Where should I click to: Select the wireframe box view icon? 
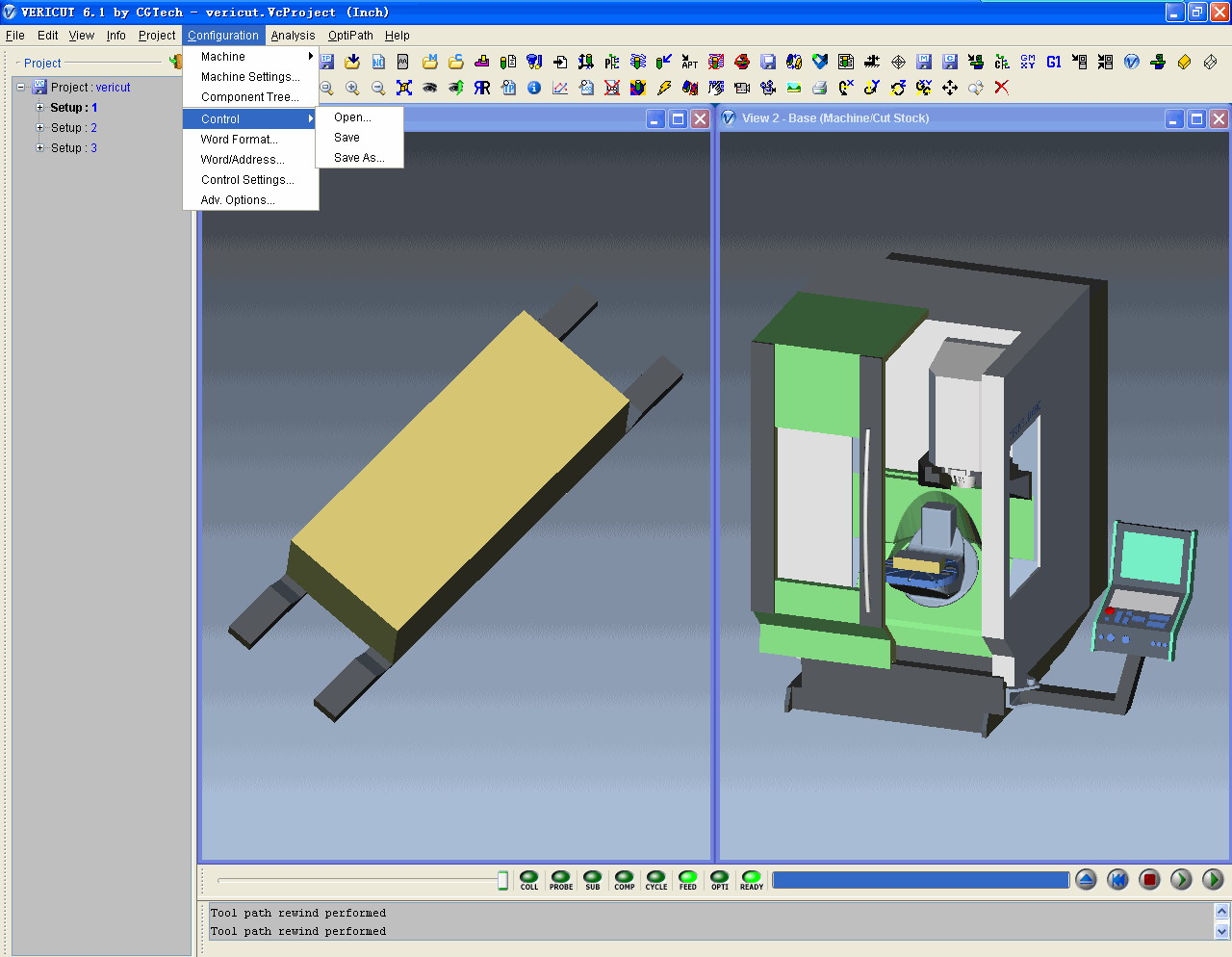pyautogui.click(x=1210, y=62)
